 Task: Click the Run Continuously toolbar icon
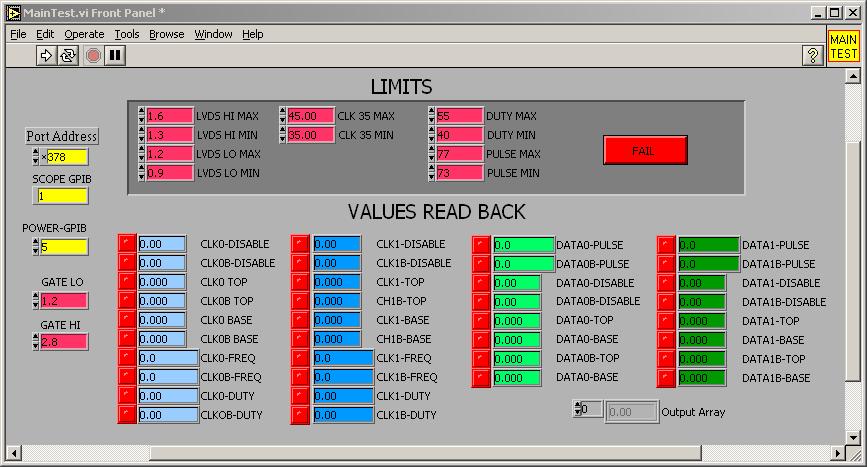click(x=69, y=56)
